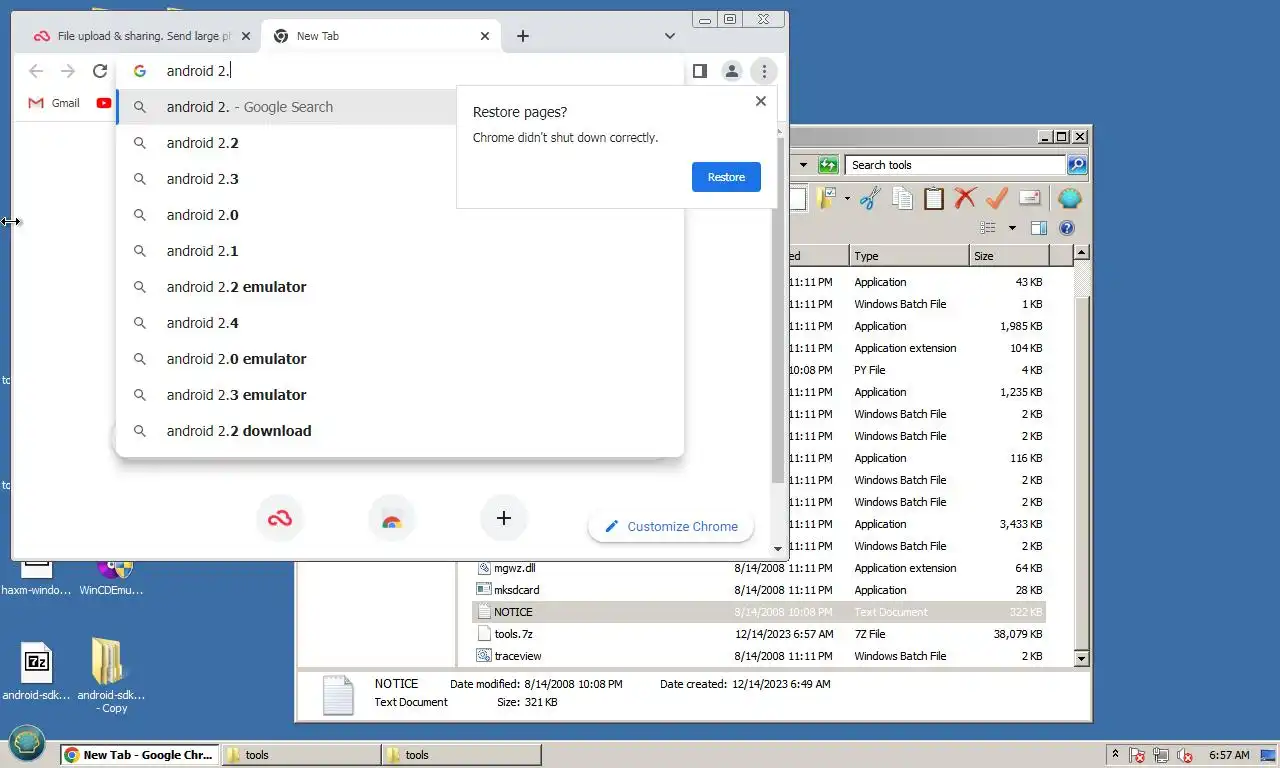Image resolution: width=1280 pixels, height=768 pixels.
Task: Click the Explorer change view icon
Action: 989,228
